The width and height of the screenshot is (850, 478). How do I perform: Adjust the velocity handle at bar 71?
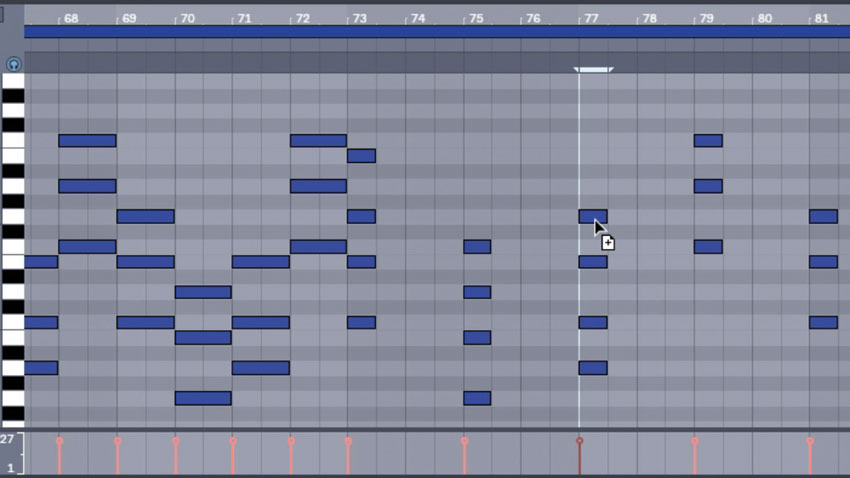pos(233,441)
